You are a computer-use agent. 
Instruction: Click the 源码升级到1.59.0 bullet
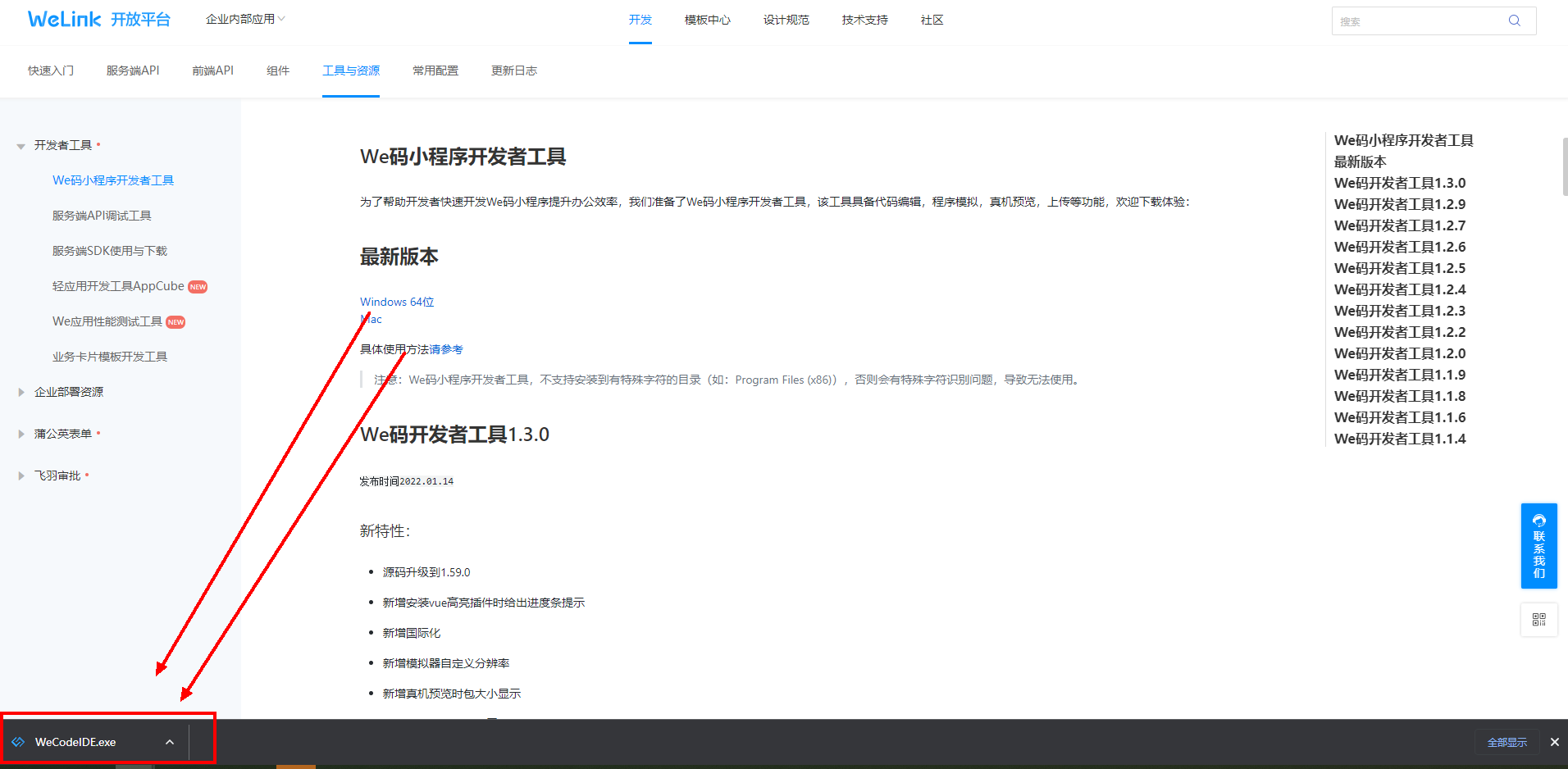[426, 572]
